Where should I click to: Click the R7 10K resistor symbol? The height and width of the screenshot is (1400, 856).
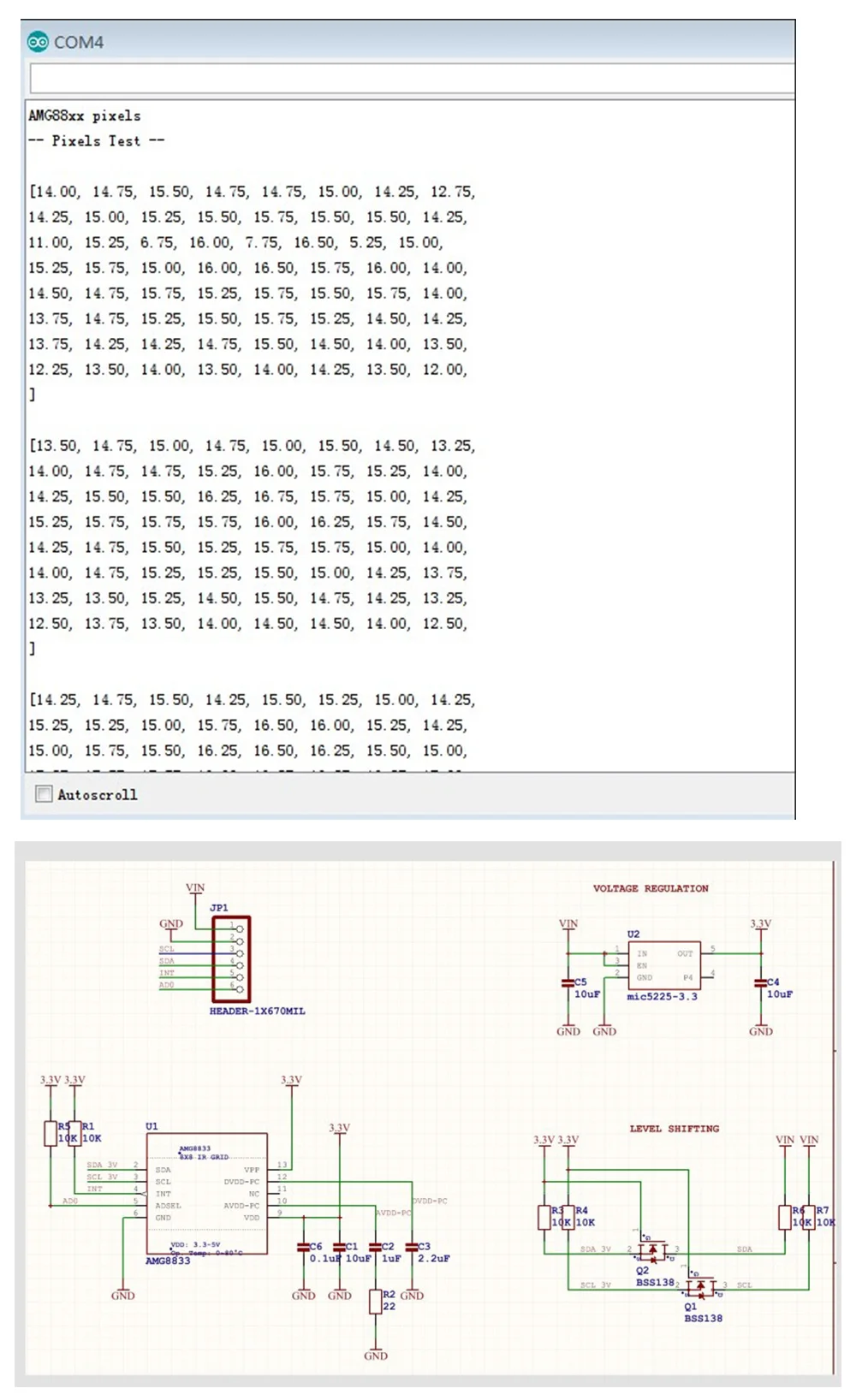[x=808, y=1218]
